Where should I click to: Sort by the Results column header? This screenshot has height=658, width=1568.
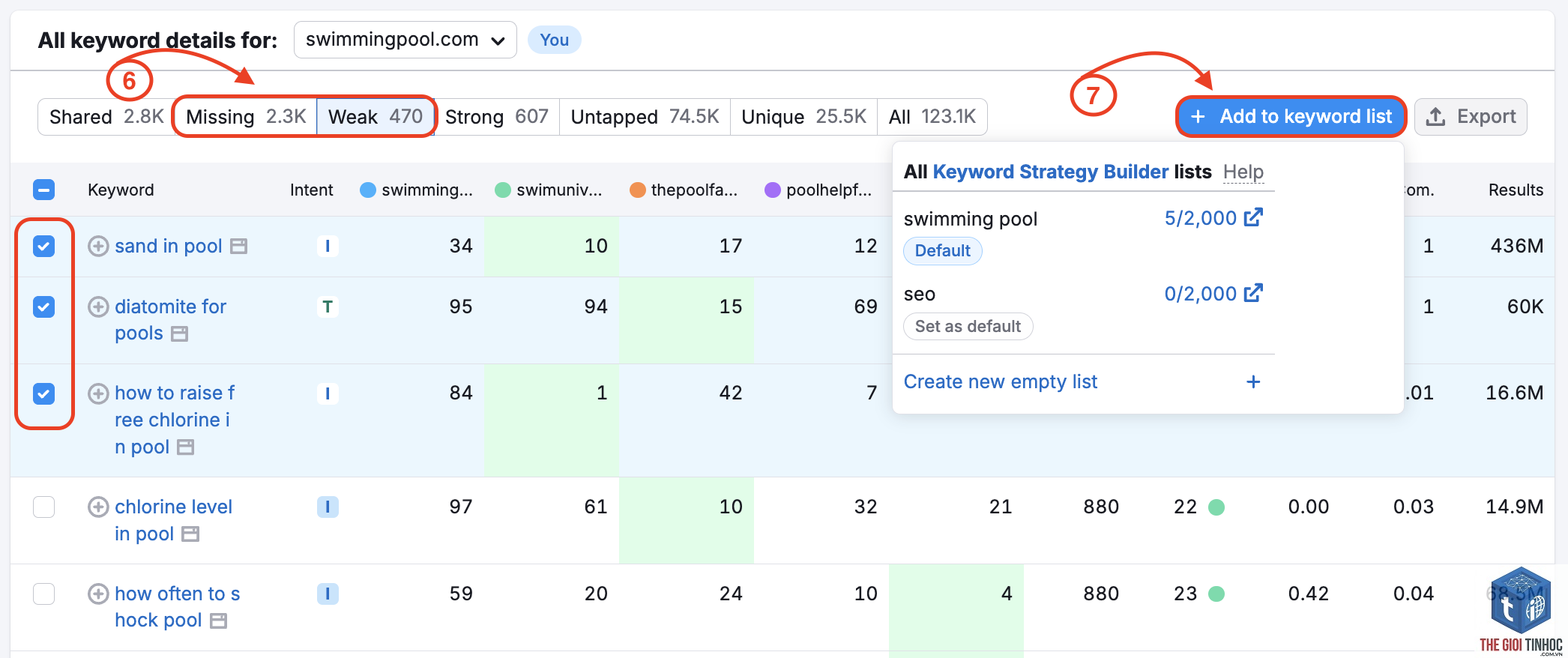pyautogui.click(x=1516, y=190)
